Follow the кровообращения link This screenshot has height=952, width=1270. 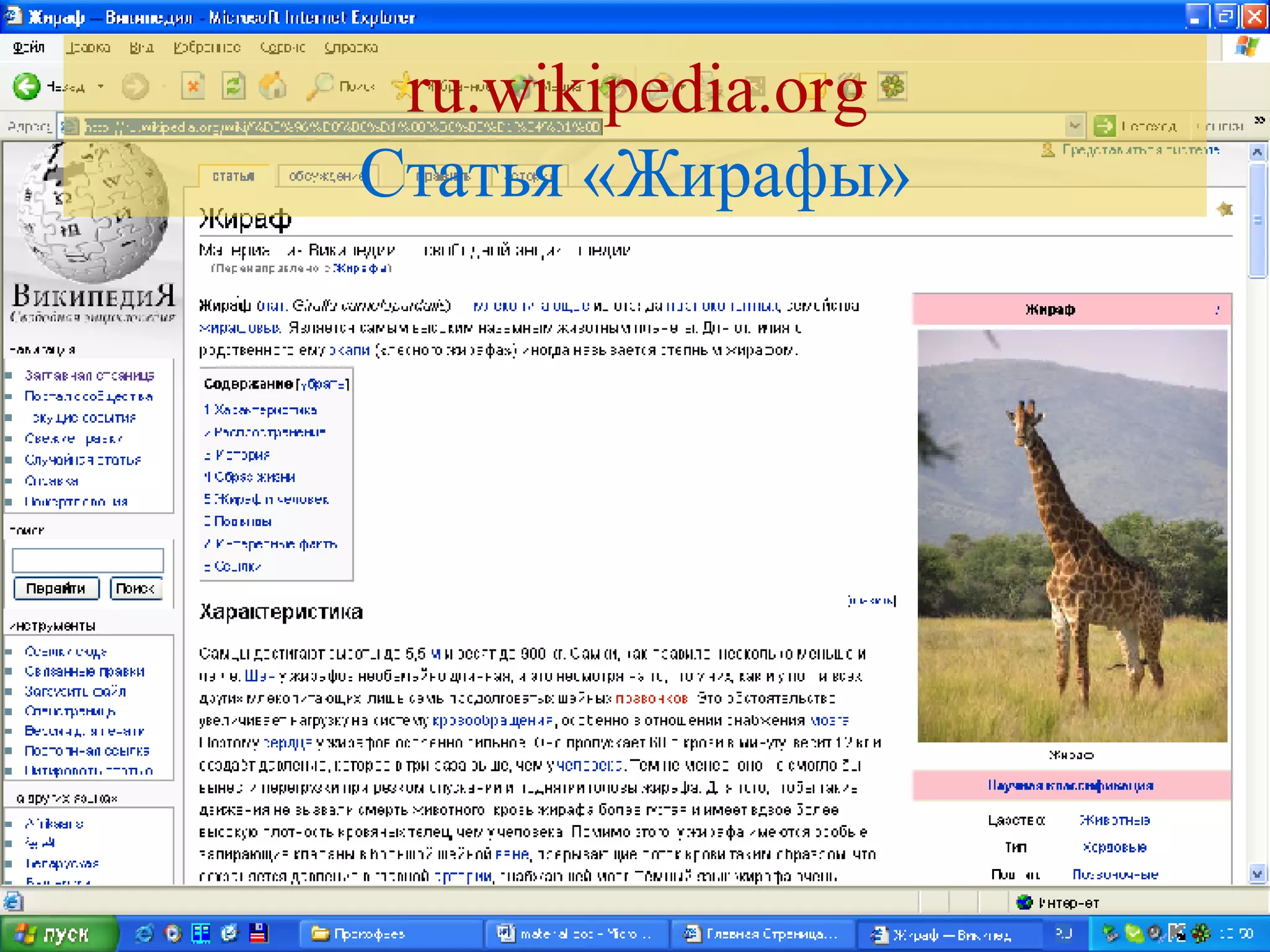(492, 721)
